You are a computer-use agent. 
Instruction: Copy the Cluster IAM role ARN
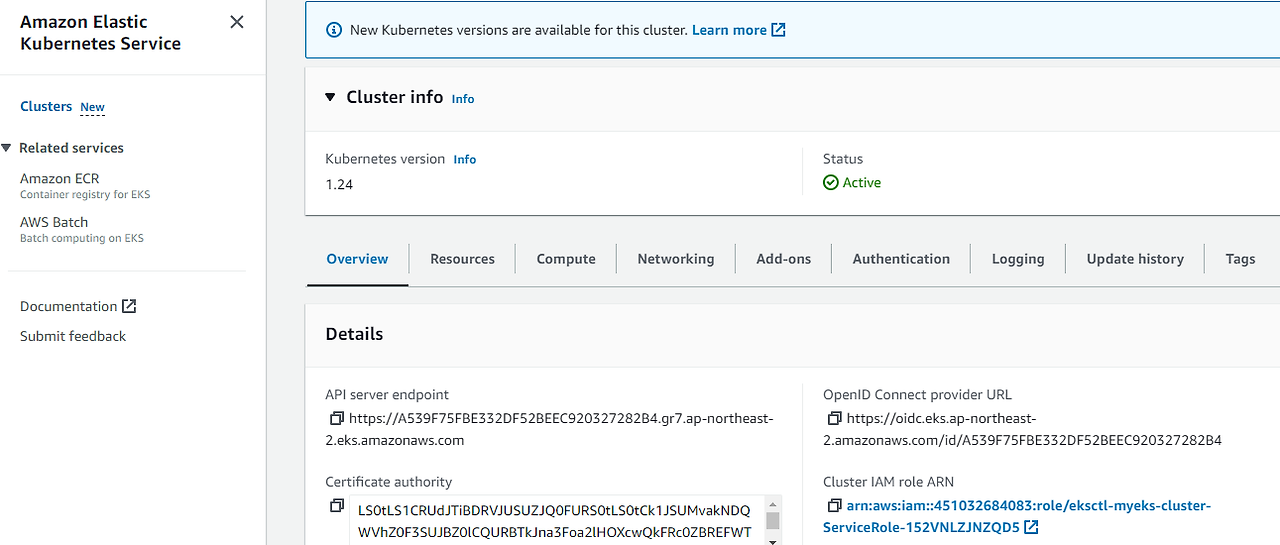[834, 506]
